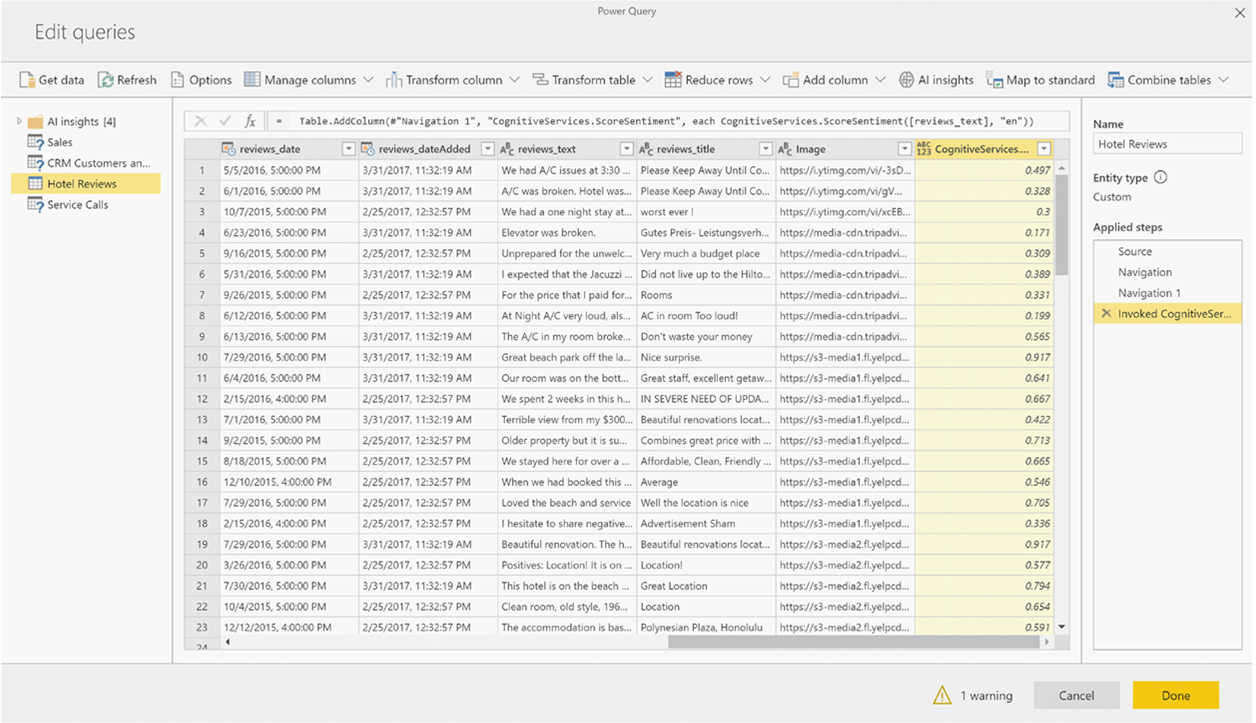Open the CognitiveServices column filter dropdown
Viewport: 1256px width, 723px height.
click(1044, 149)
